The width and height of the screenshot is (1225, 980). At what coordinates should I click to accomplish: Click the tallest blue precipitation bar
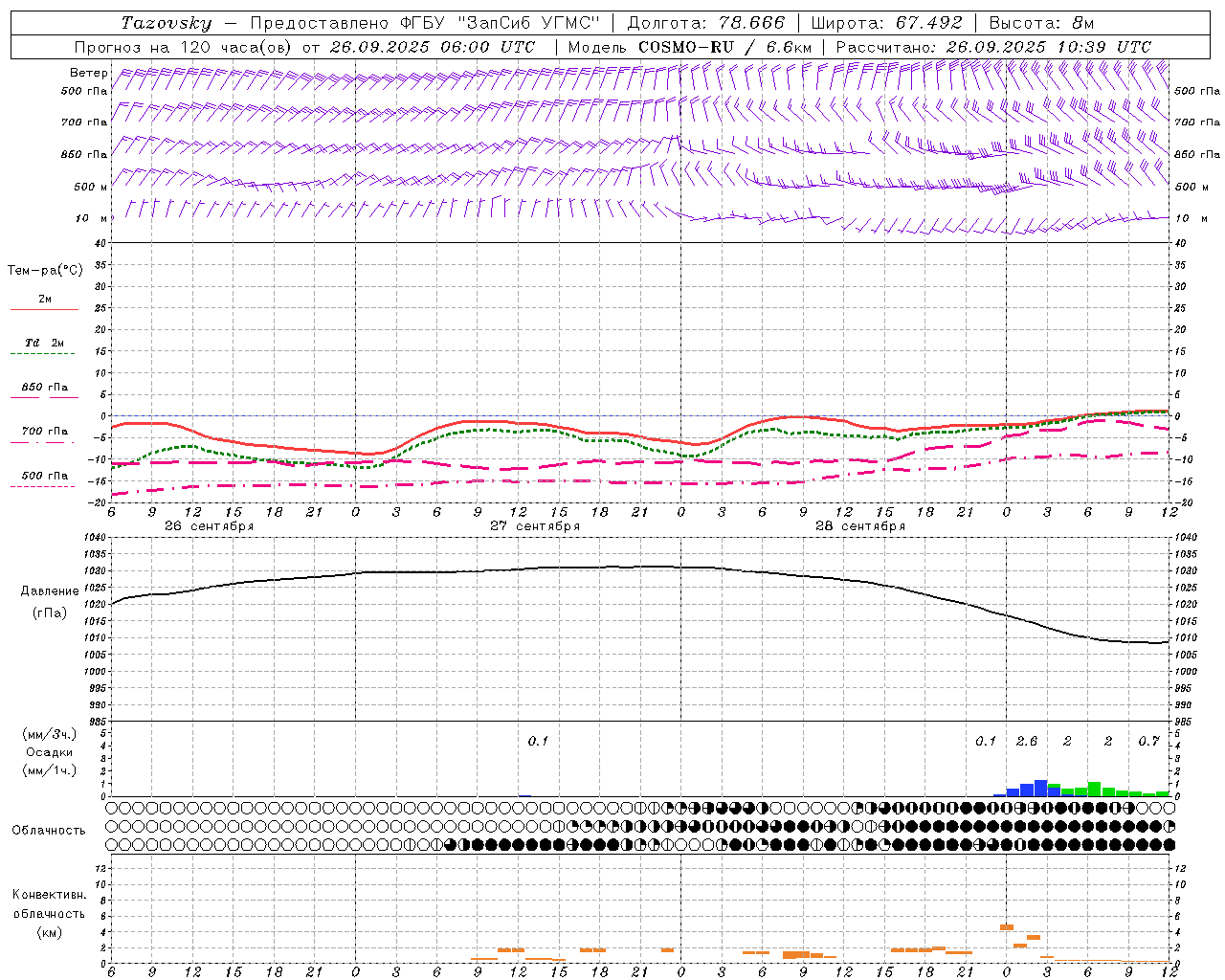pyautogui.click(x=1040, y=789)
